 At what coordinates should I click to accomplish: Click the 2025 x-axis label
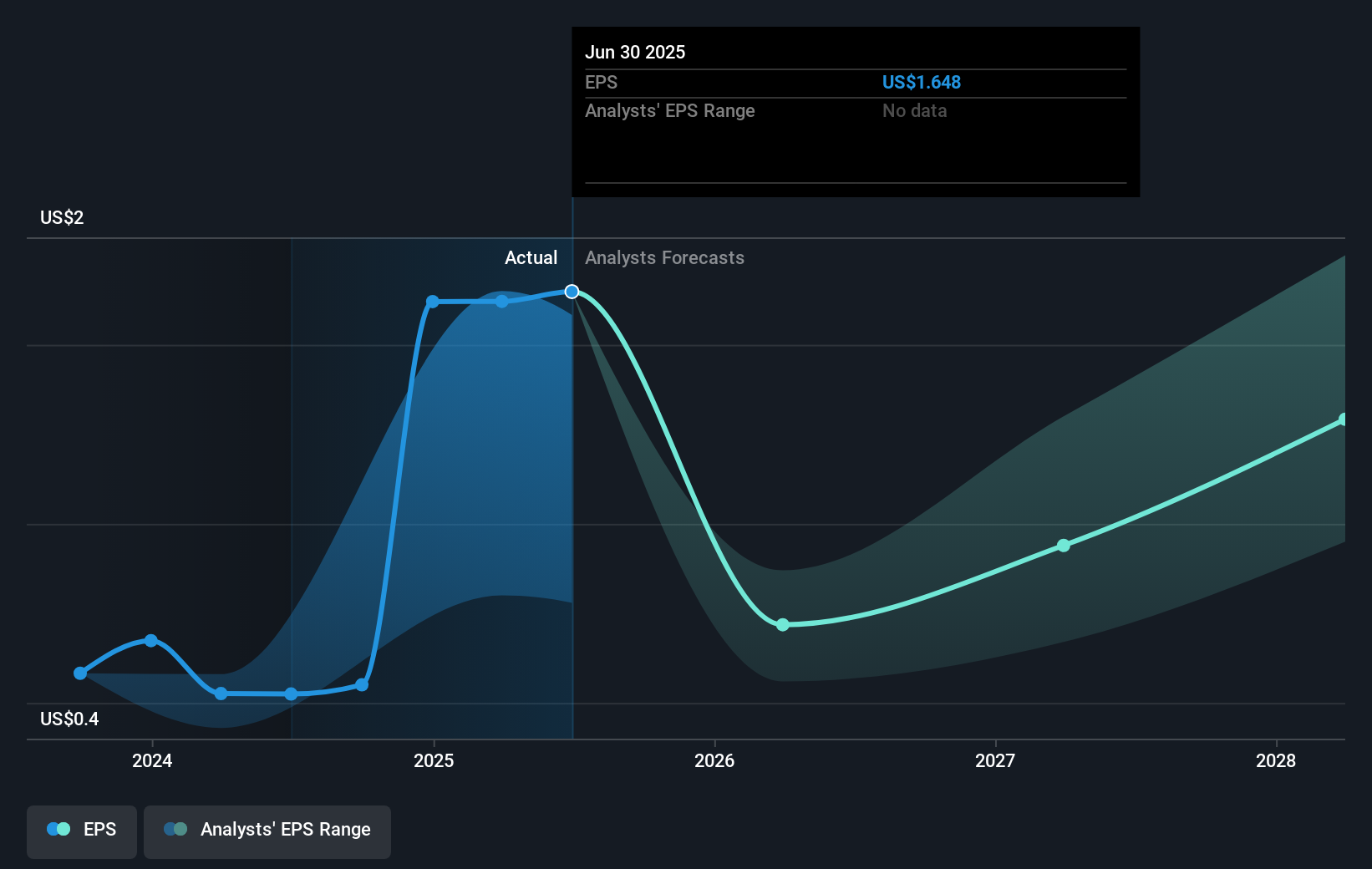click(x=434, y=760)
